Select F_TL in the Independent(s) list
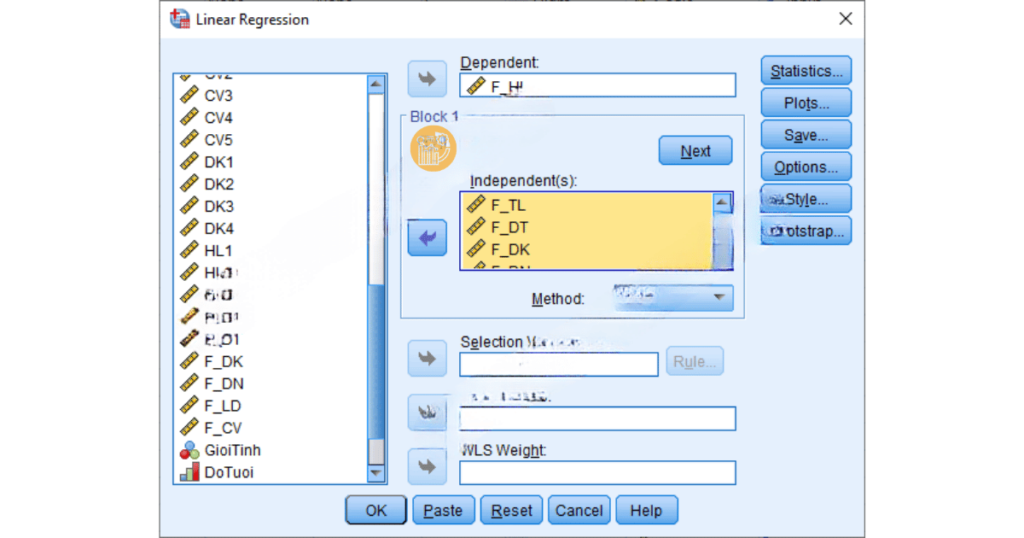This screenshot has width=1024, height=538. coord(508,205)
